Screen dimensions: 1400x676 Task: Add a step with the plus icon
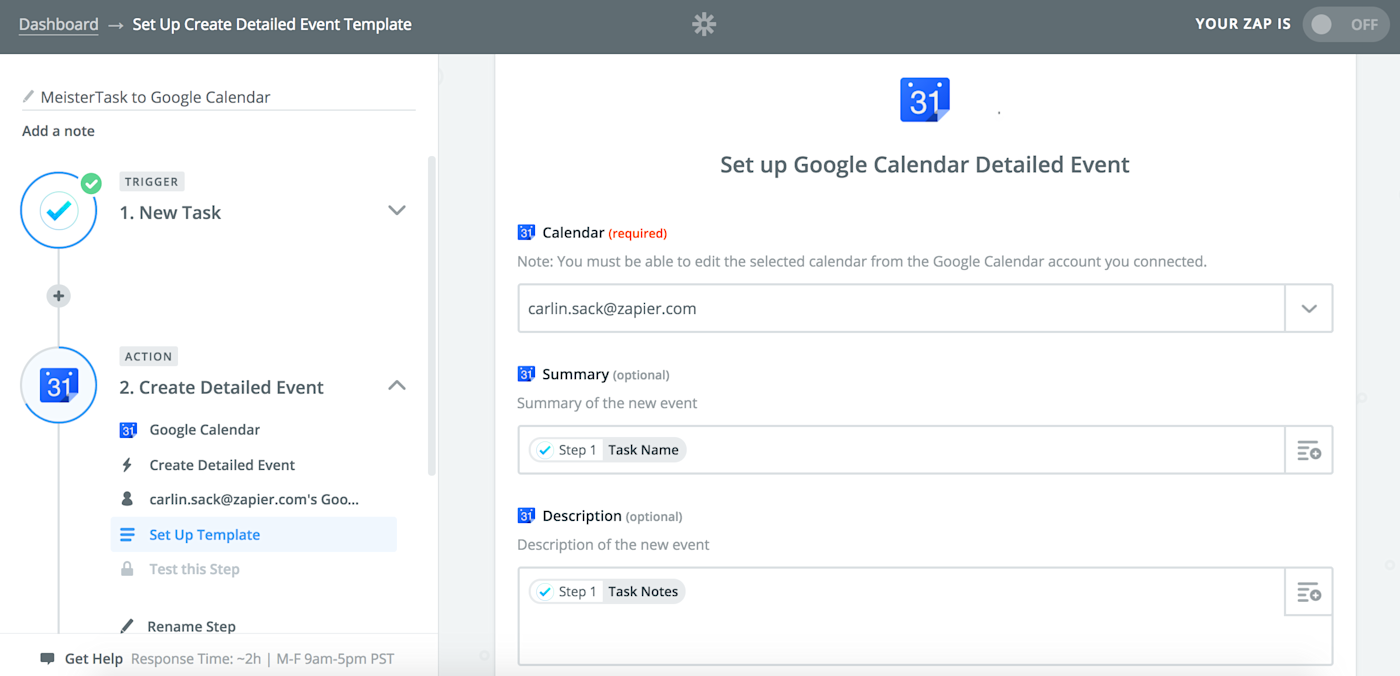pyautogui.click(x=59, y=296)
